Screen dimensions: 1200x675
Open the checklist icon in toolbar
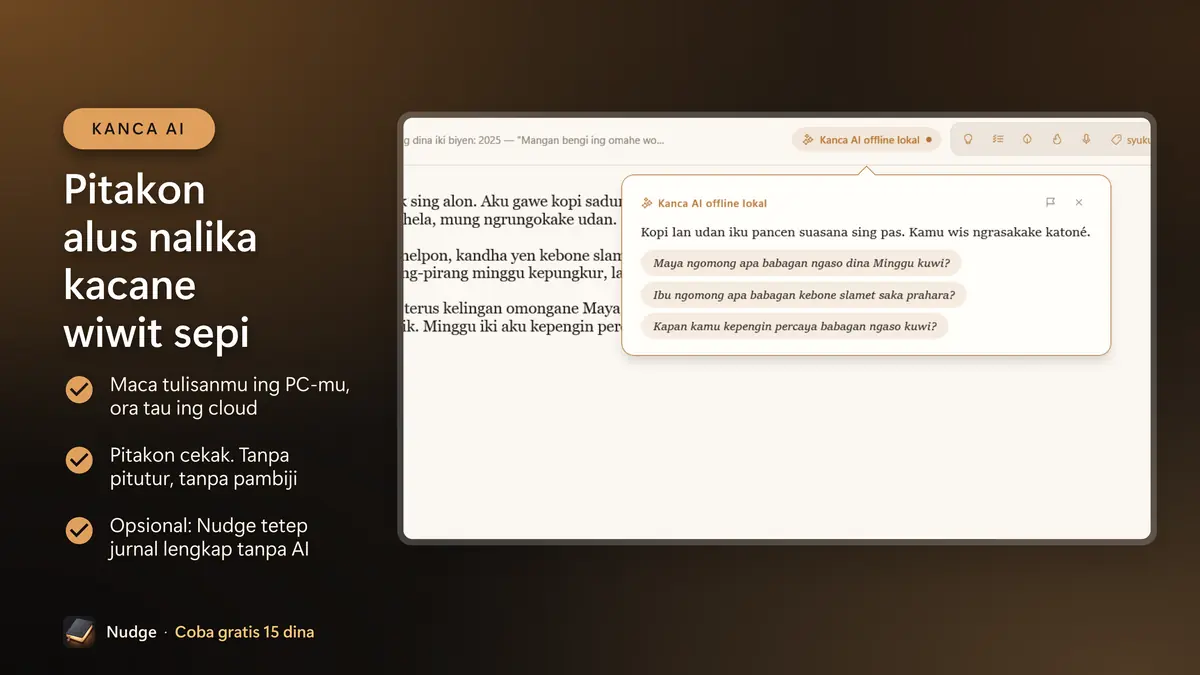click(x=998, y=140)
